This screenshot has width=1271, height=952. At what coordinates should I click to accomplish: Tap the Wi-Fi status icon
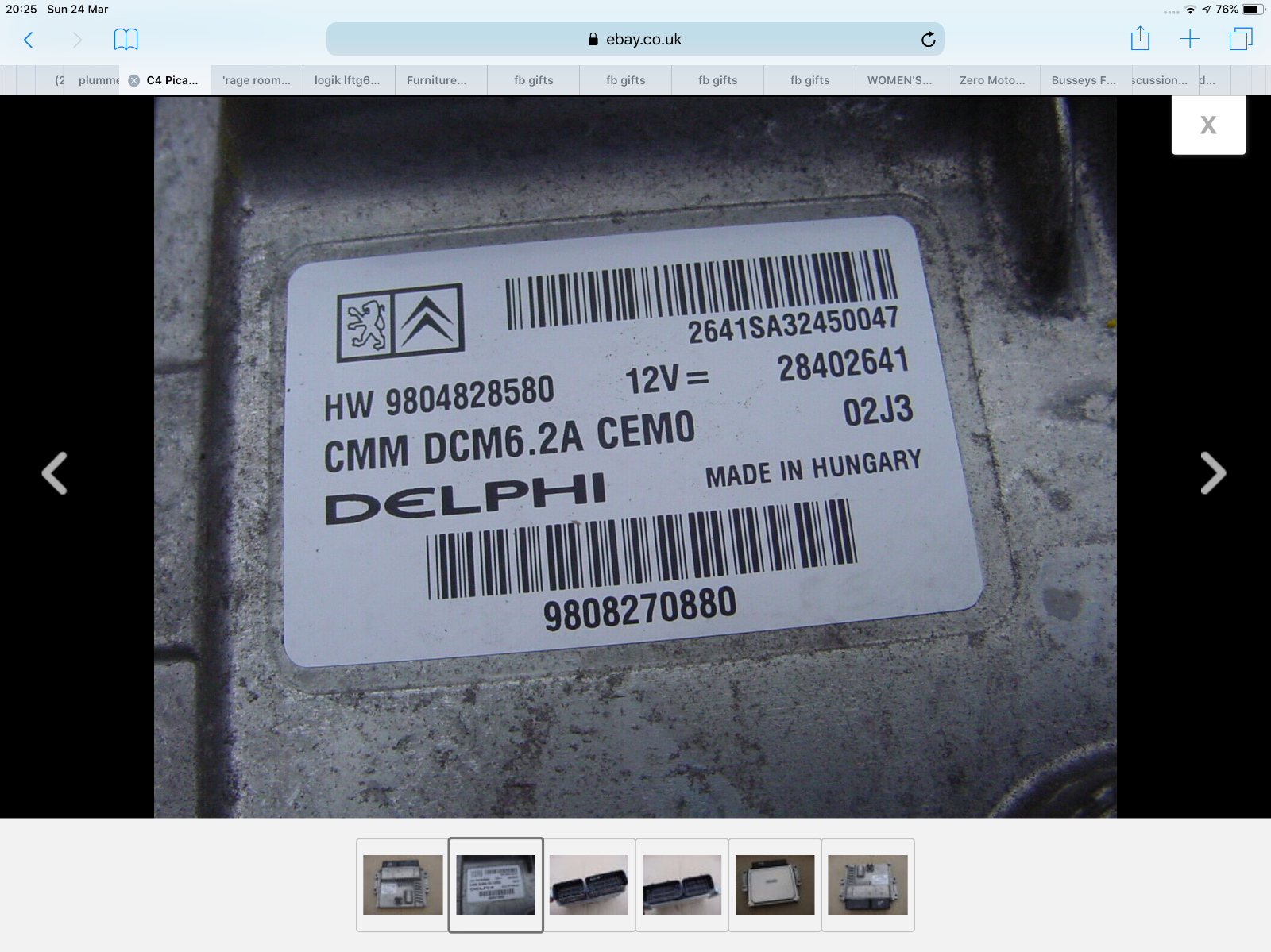pyautogui.click(x=1190, y=10)
